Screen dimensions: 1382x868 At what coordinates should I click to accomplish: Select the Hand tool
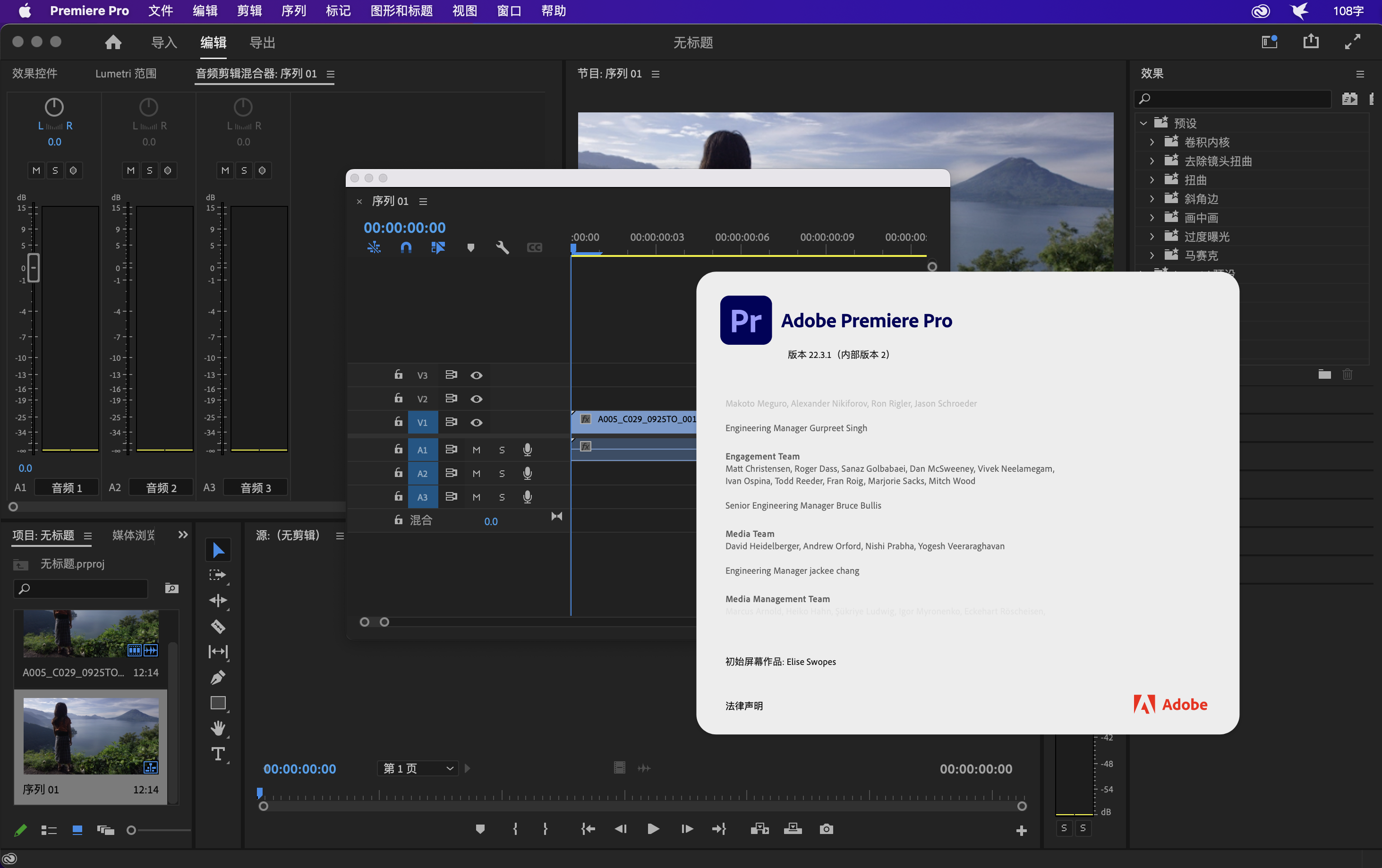218,728
